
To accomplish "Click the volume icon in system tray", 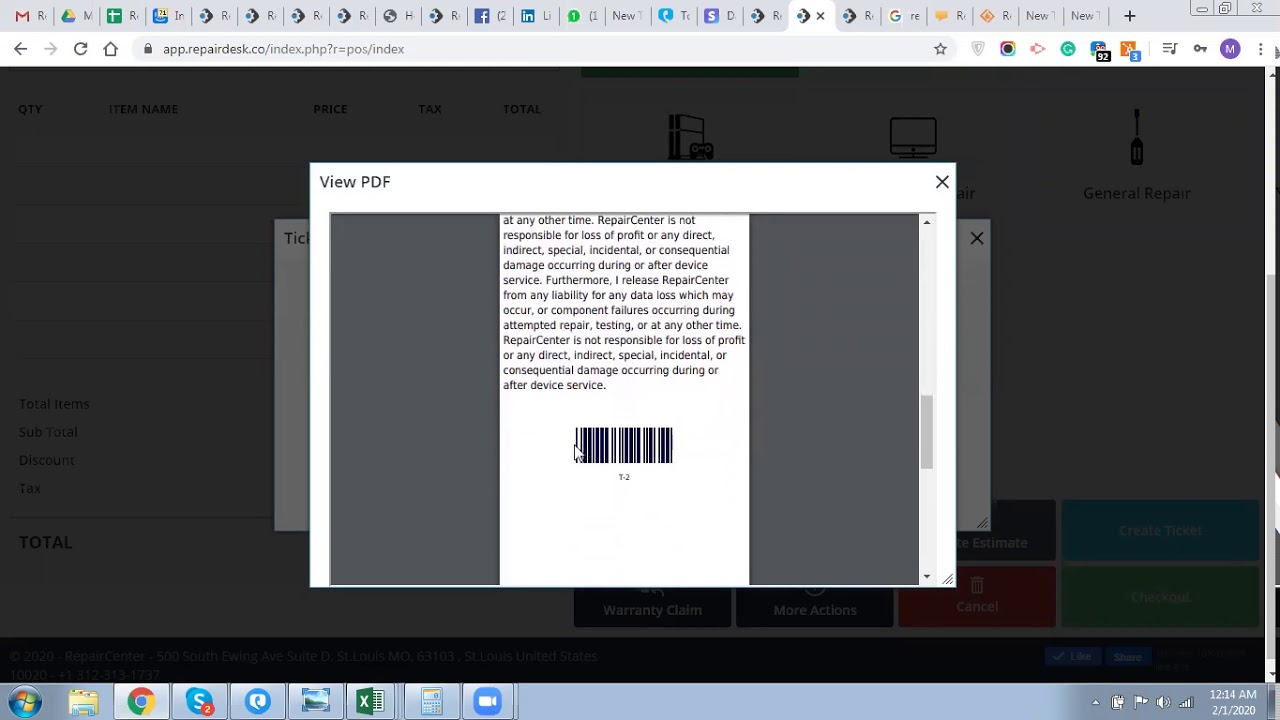I will coord(1163,702).
